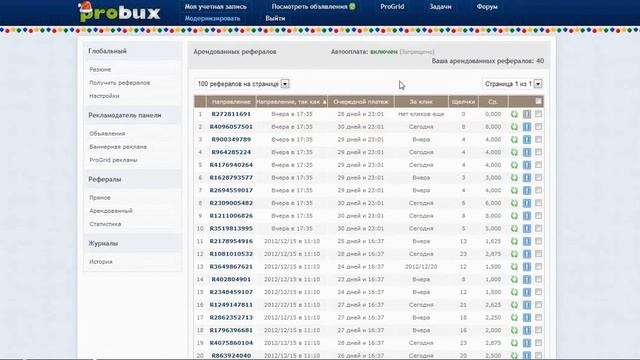
Task: Click green recycle icon for R1211006826
Action: click(x=514, y=216)
